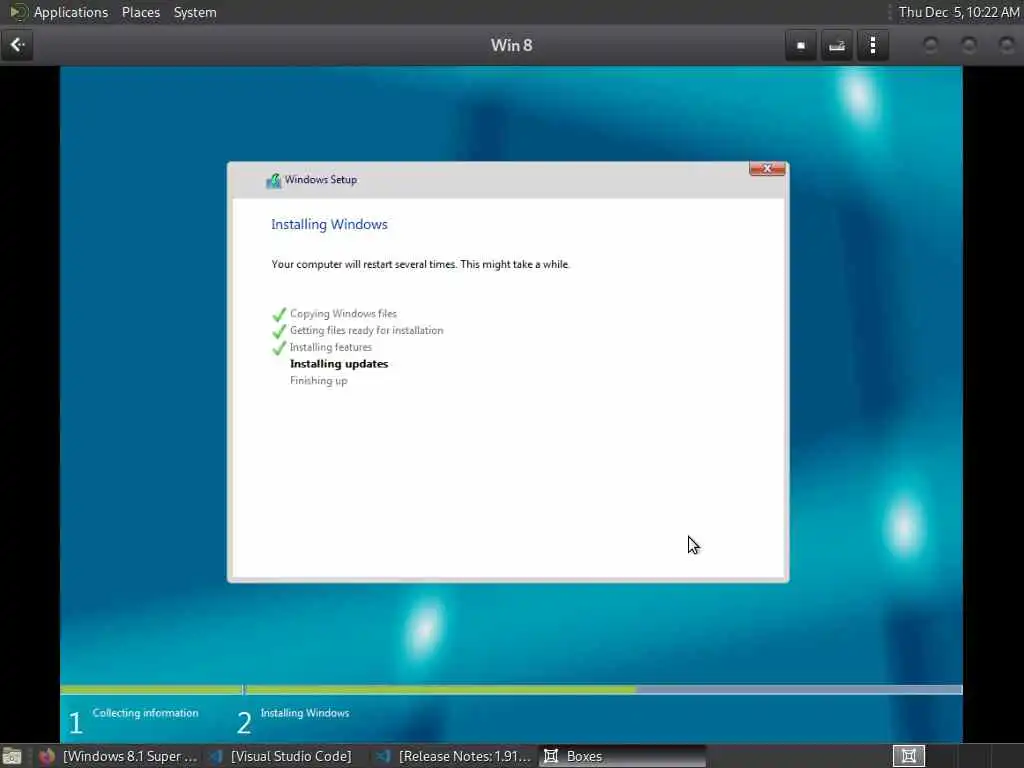1024x768 pixels.
Task: Click the clock showing Thu Dec 5
Action: (x=959, y=12)
